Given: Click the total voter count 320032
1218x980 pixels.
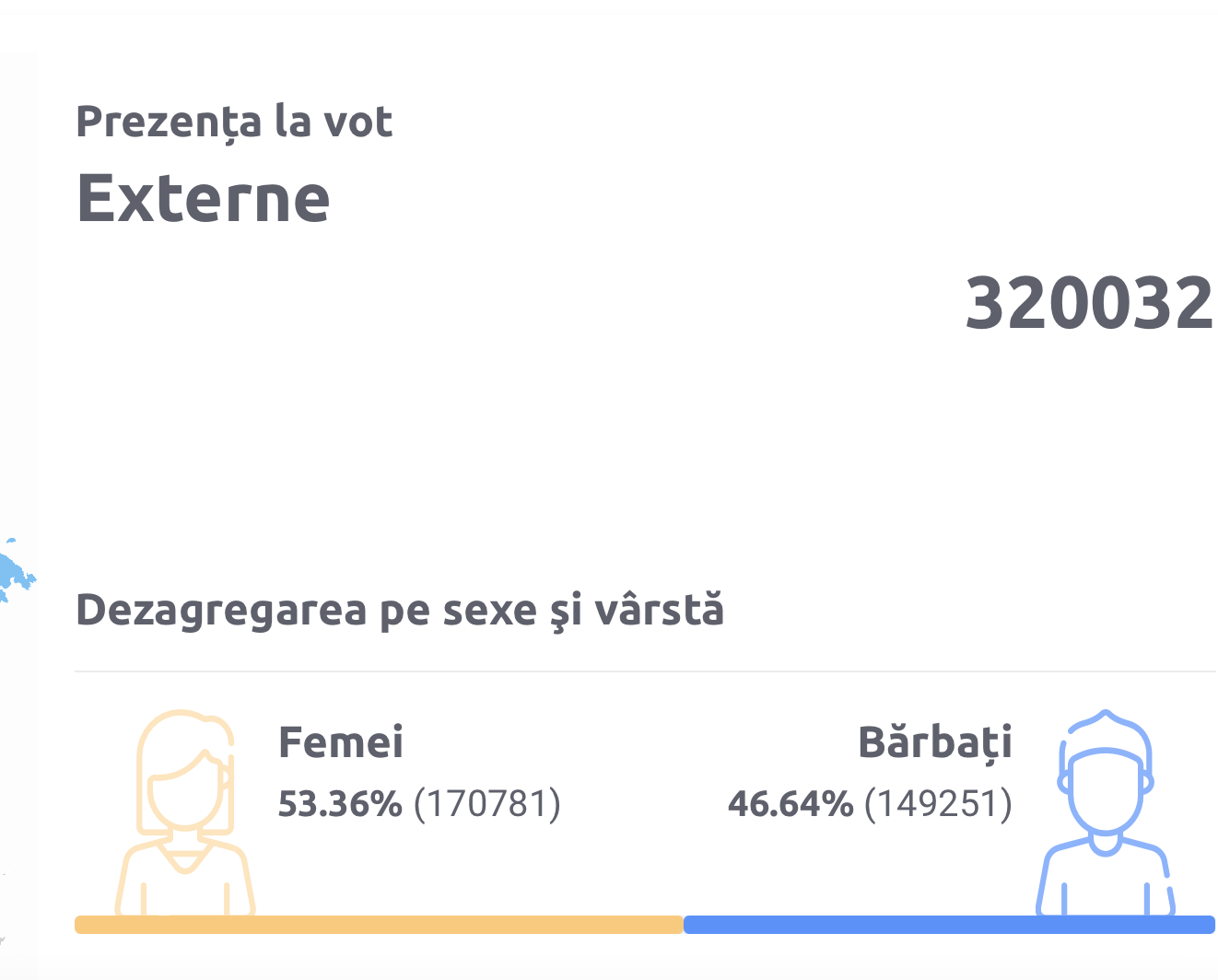Looking at the screenshot, I should coord(1090,303).
